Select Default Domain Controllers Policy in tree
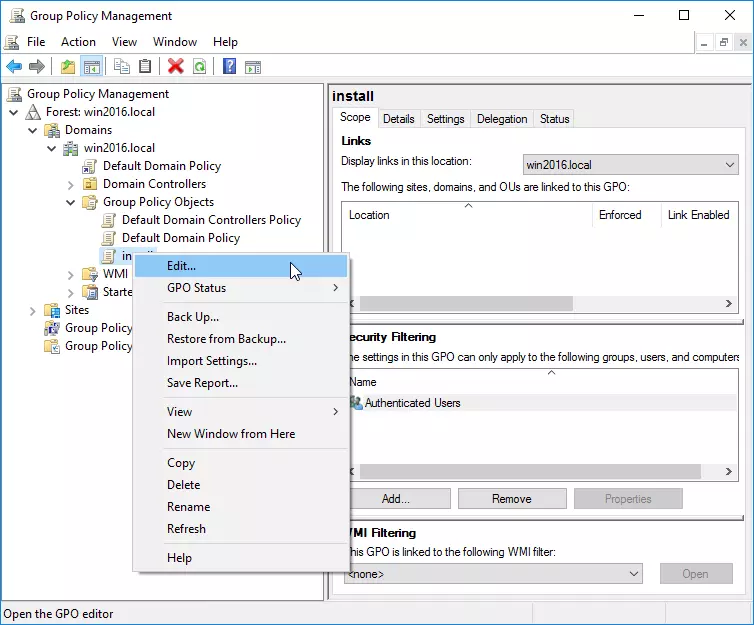Image resolution: width=754 pixels, height=625 pixels. (211, 220)
